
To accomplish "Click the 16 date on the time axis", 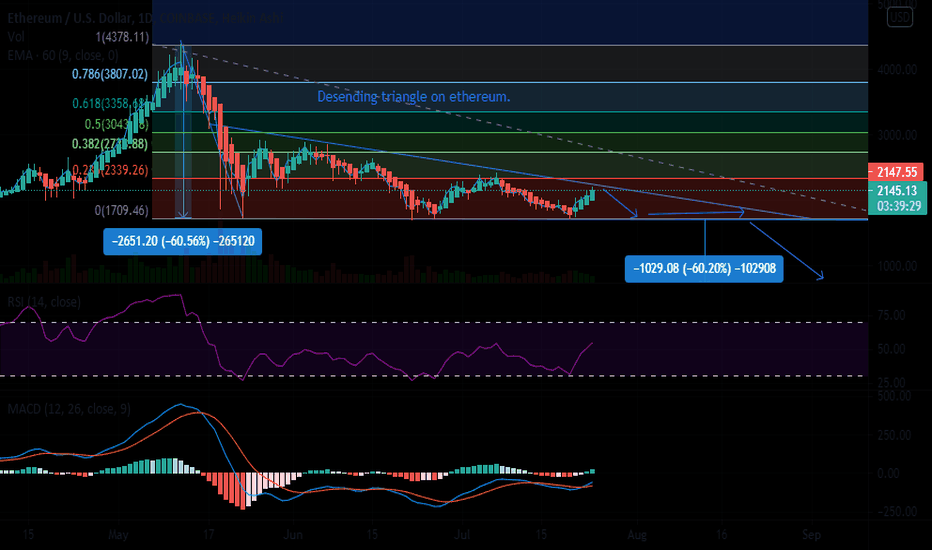I will pyautogui.click(x=721, y=535).
